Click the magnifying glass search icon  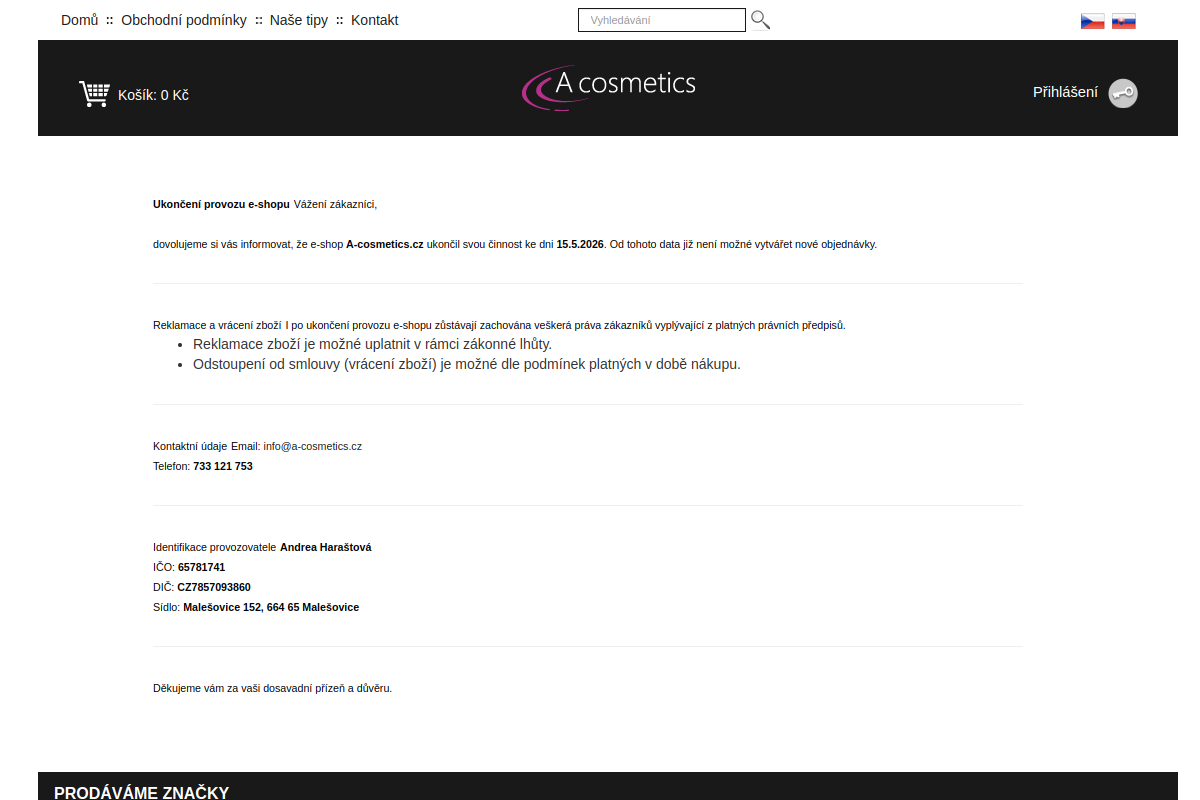tap(760, 20)
